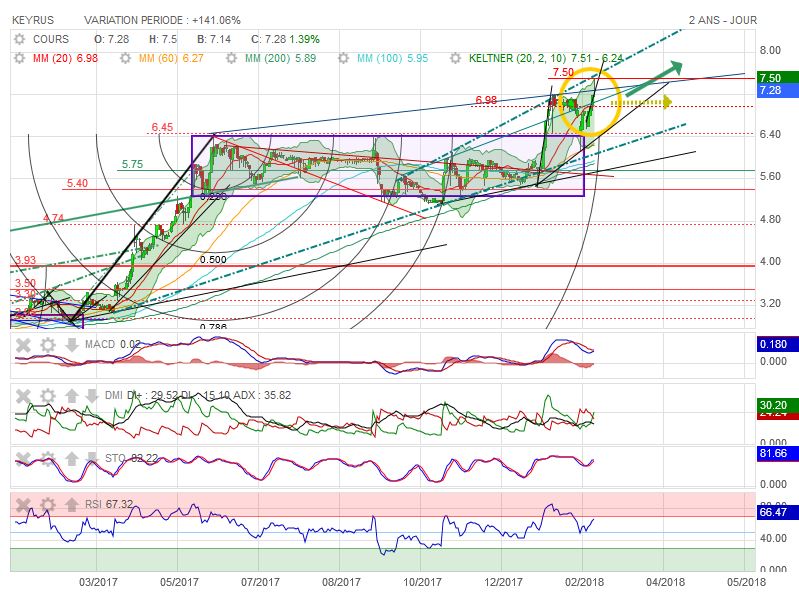The image size is (799, 596).
Task: Move the RSI panel up
Action: pyautogui.click(x=71, y=505)
